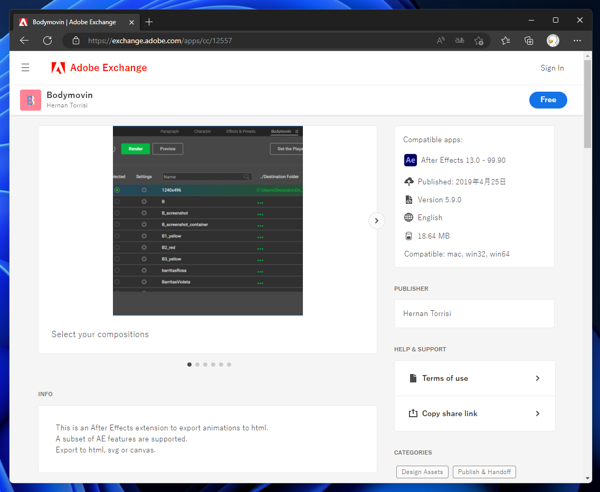Expand the Copy share link chevron

click(x=538, y=413)
